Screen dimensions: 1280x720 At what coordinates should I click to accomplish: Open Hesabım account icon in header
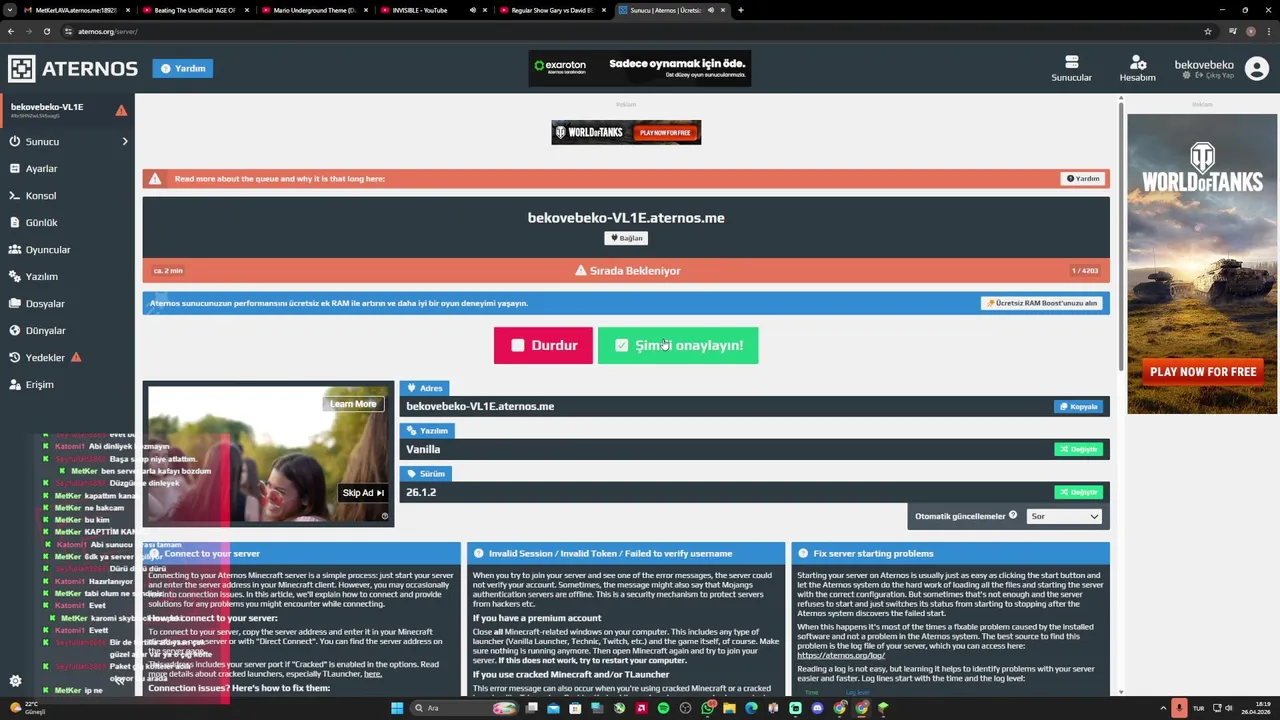[x=1137, y=68]
